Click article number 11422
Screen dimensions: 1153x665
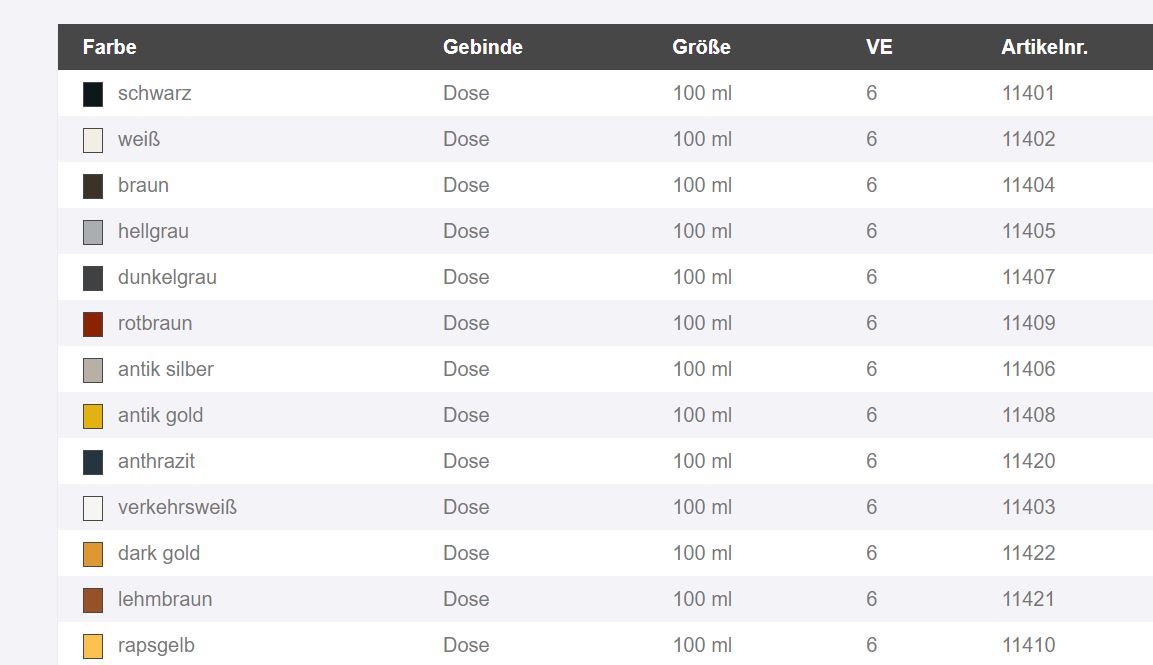pyautogui.click(x=1028, y=552)
